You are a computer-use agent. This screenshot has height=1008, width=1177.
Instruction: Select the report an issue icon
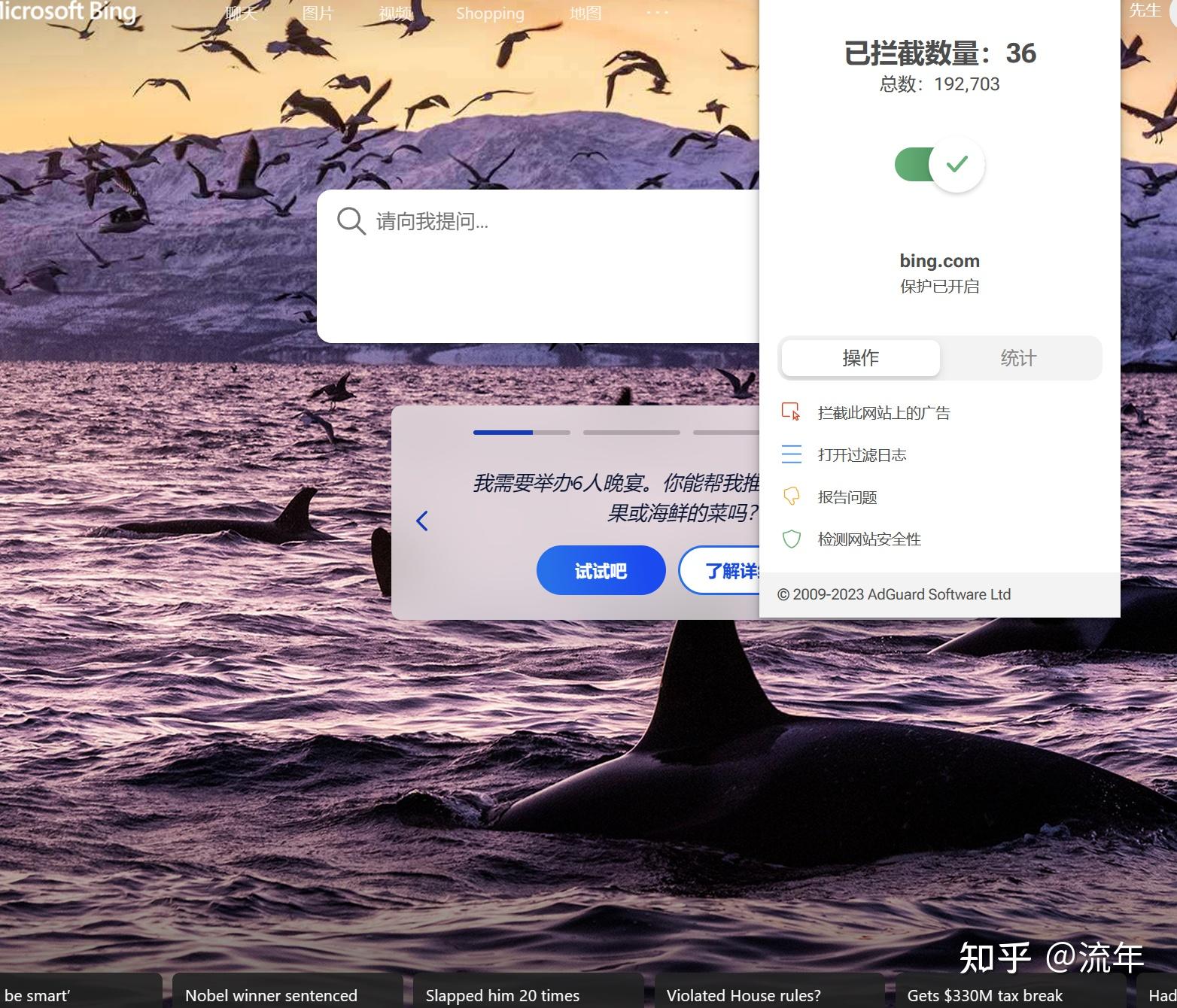(791, 496)
